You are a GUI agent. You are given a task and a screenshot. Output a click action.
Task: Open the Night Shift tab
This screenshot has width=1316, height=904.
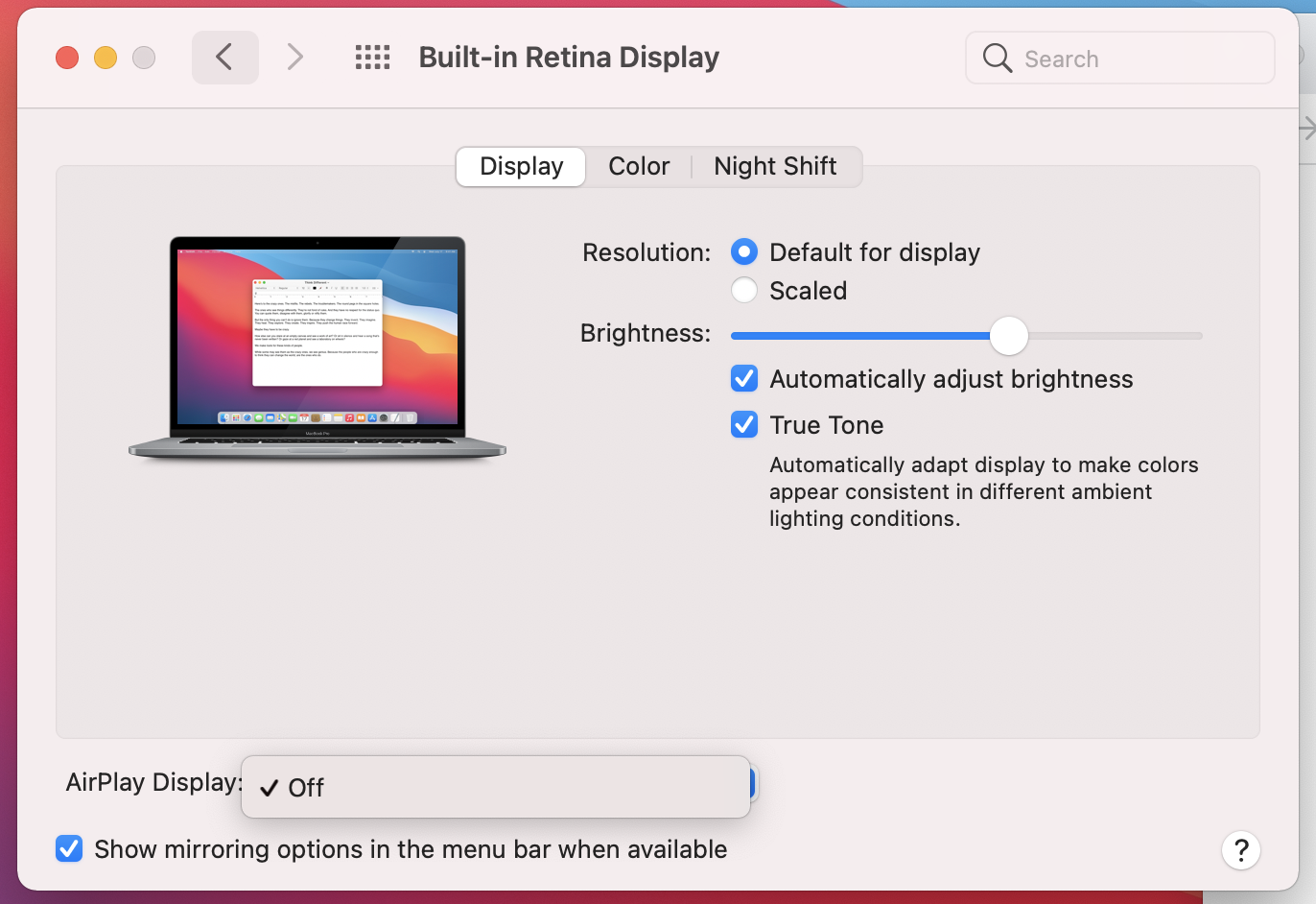(x=775, y=167)
